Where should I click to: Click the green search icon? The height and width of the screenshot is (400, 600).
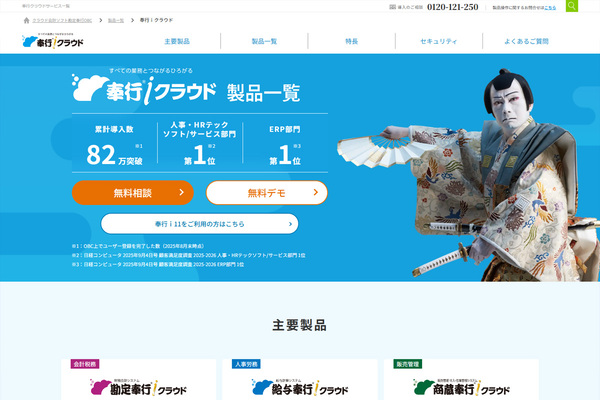click(572, 6)
